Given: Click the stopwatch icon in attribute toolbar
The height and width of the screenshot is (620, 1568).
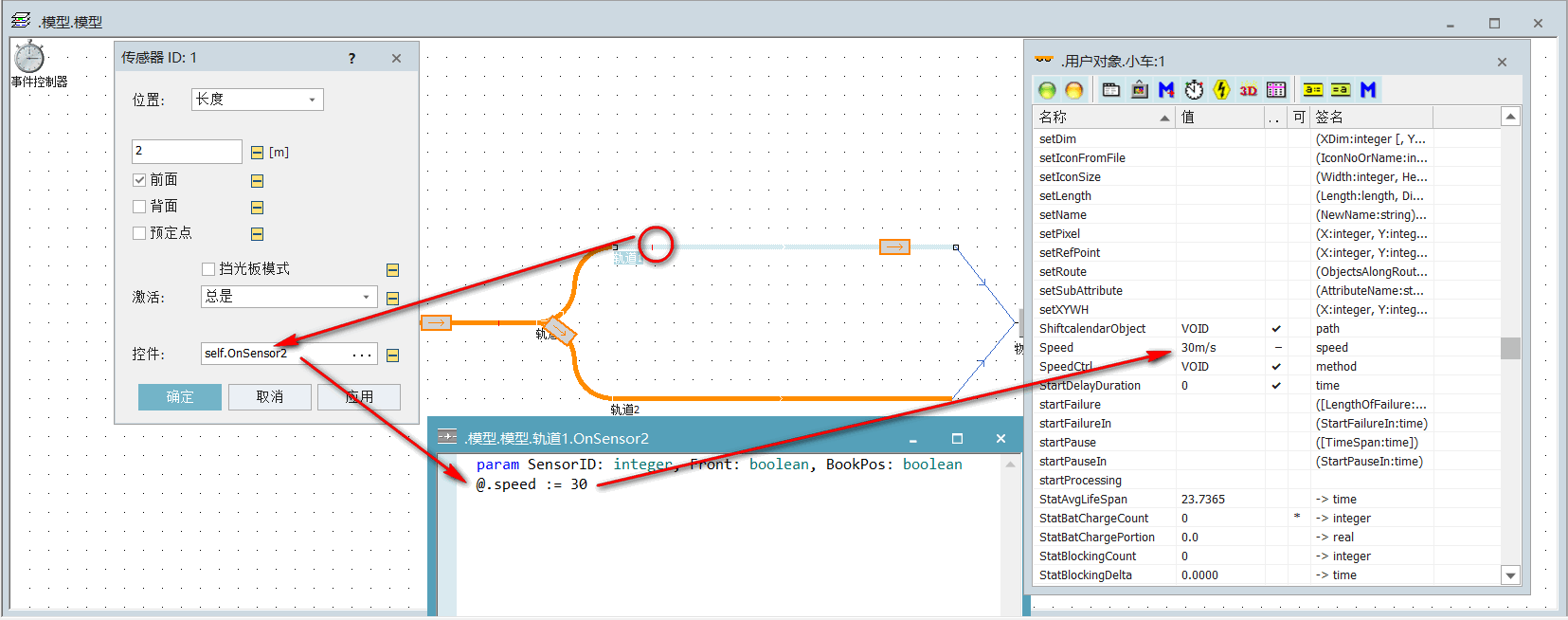Looking at the screenshot, I should [x=1195, y=90].
